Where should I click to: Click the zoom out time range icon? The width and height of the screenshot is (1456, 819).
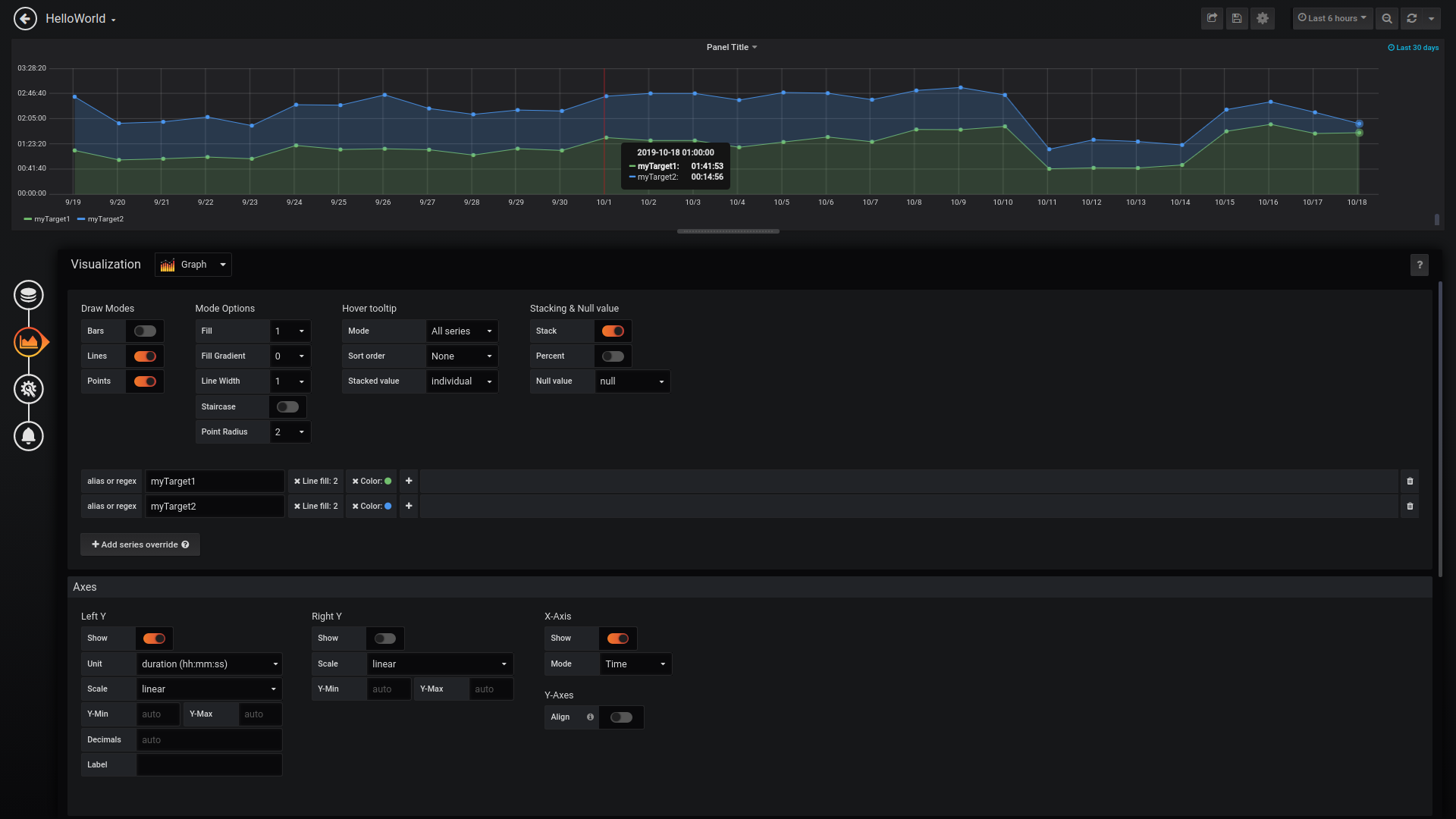coord(1387,18)
